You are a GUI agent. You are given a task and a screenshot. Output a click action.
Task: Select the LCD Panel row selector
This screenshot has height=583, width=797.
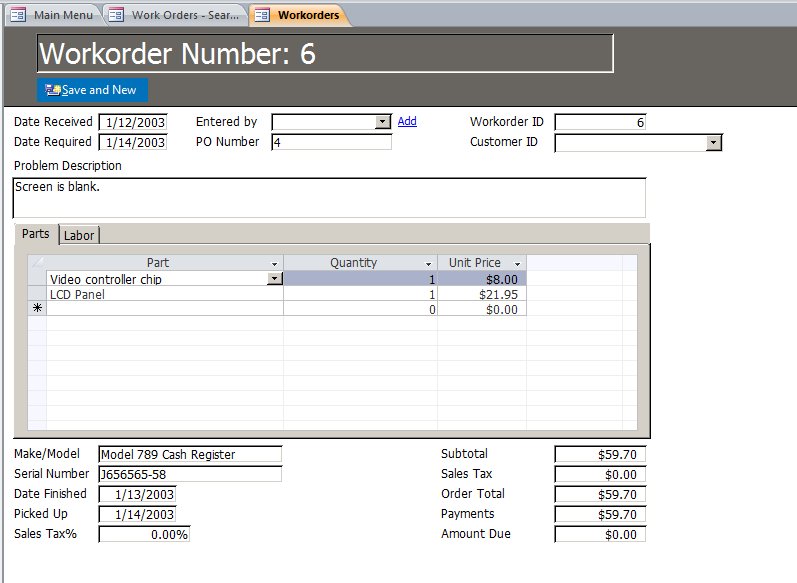pyautogui.click(x=37, y=294)
